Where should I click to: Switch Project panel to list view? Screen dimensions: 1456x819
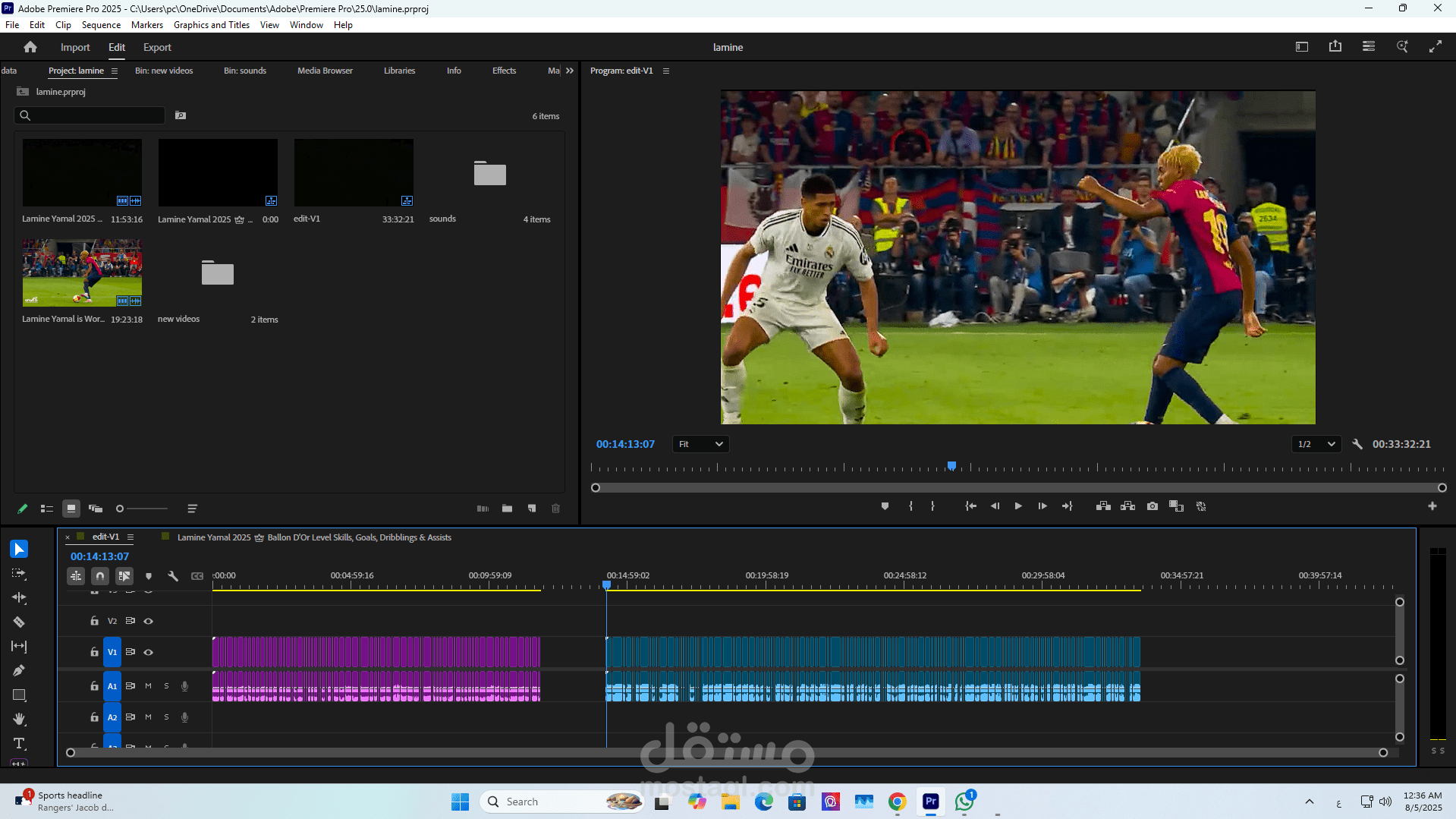tap(47, 509)
